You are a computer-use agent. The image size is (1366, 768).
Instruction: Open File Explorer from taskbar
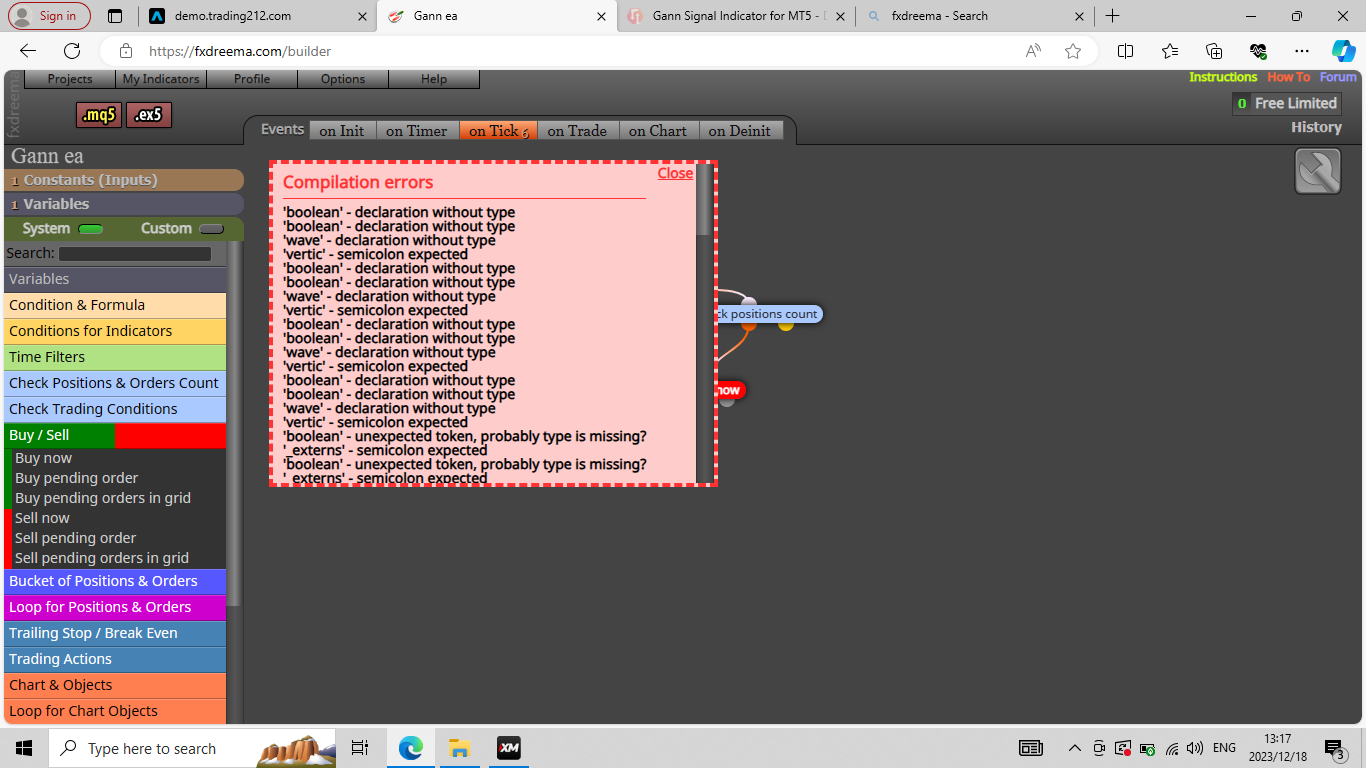point(459,748)
